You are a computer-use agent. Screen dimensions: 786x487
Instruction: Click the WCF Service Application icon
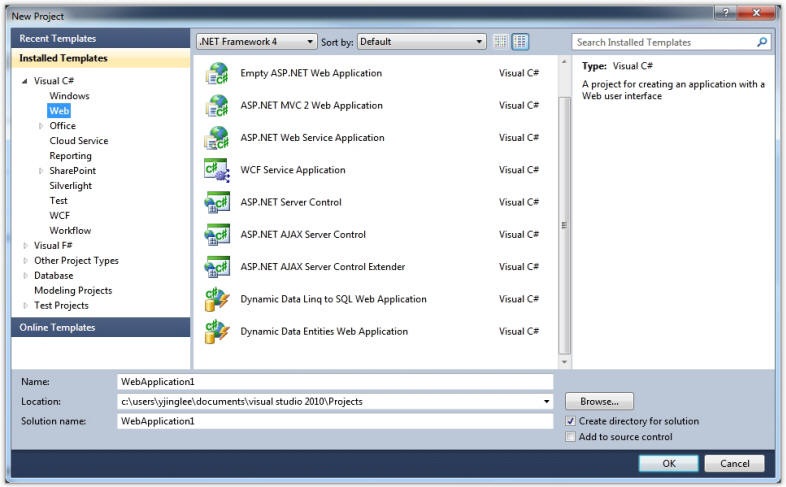click(x=217, y=170)
